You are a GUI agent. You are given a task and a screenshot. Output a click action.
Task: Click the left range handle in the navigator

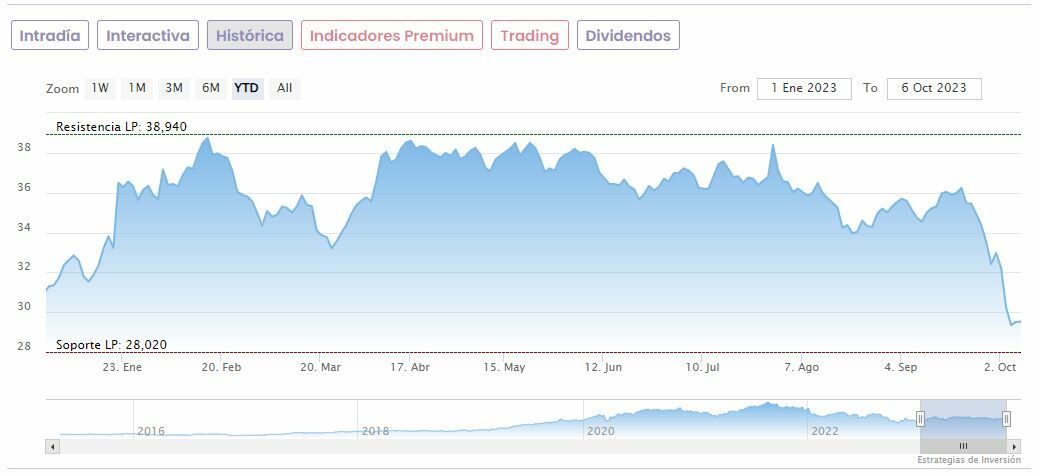920,418
